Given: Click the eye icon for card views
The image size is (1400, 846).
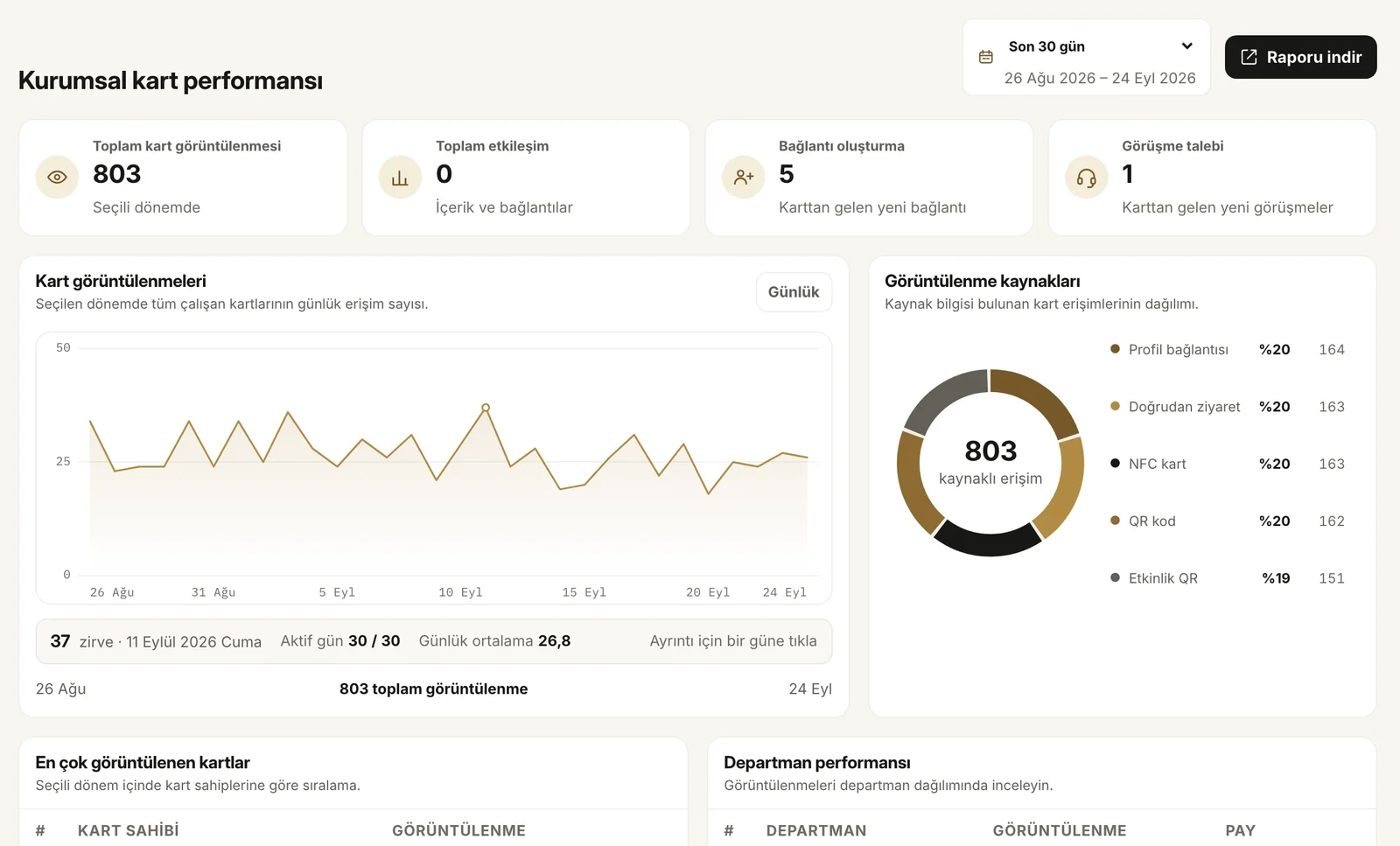Looking at the screenshot, I should (x=57, y=178).
